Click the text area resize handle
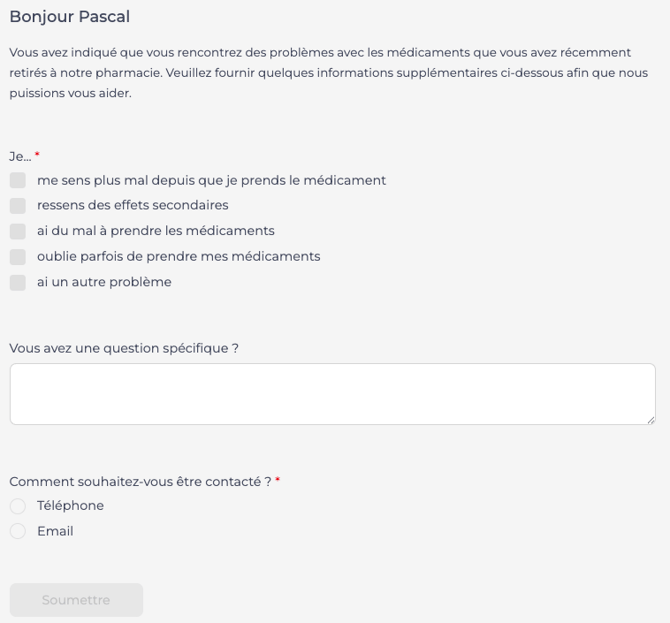This screenshot has height=623, width=670. point(650,419)
